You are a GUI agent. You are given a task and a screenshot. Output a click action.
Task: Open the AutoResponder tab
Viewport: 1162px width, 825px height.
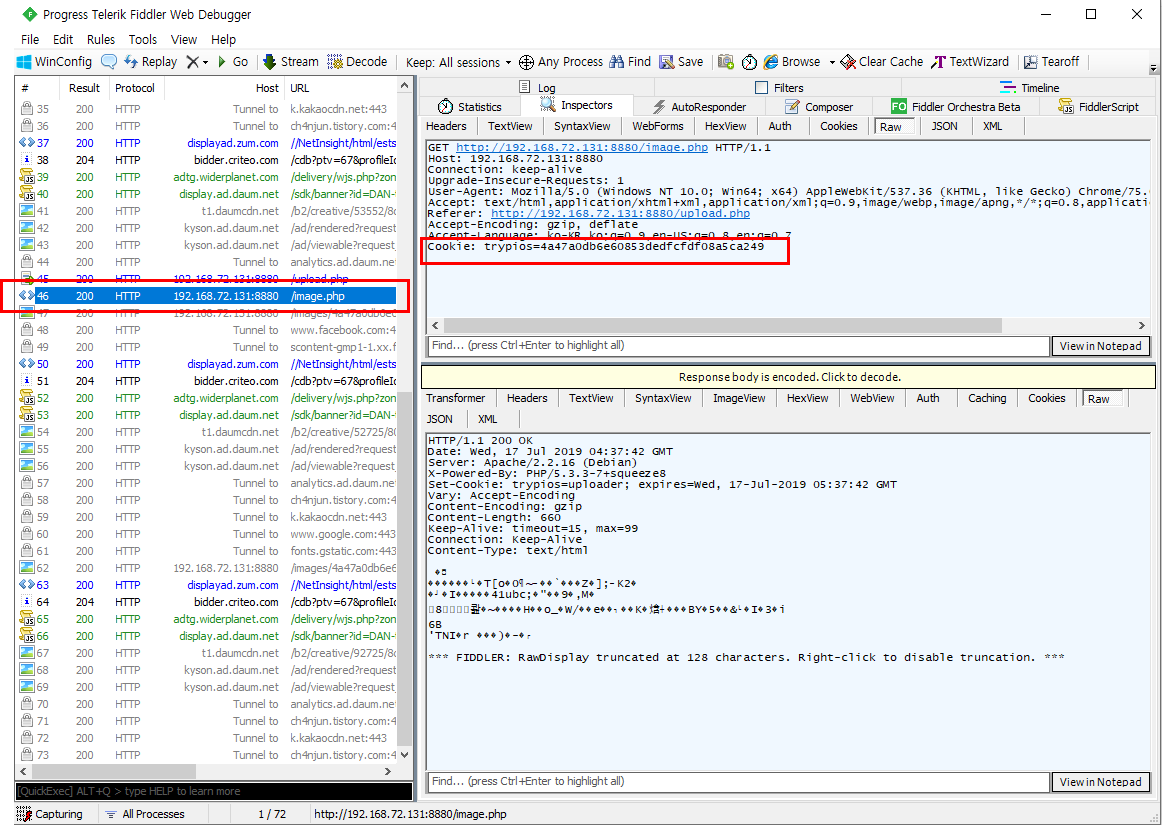[700, 107]
